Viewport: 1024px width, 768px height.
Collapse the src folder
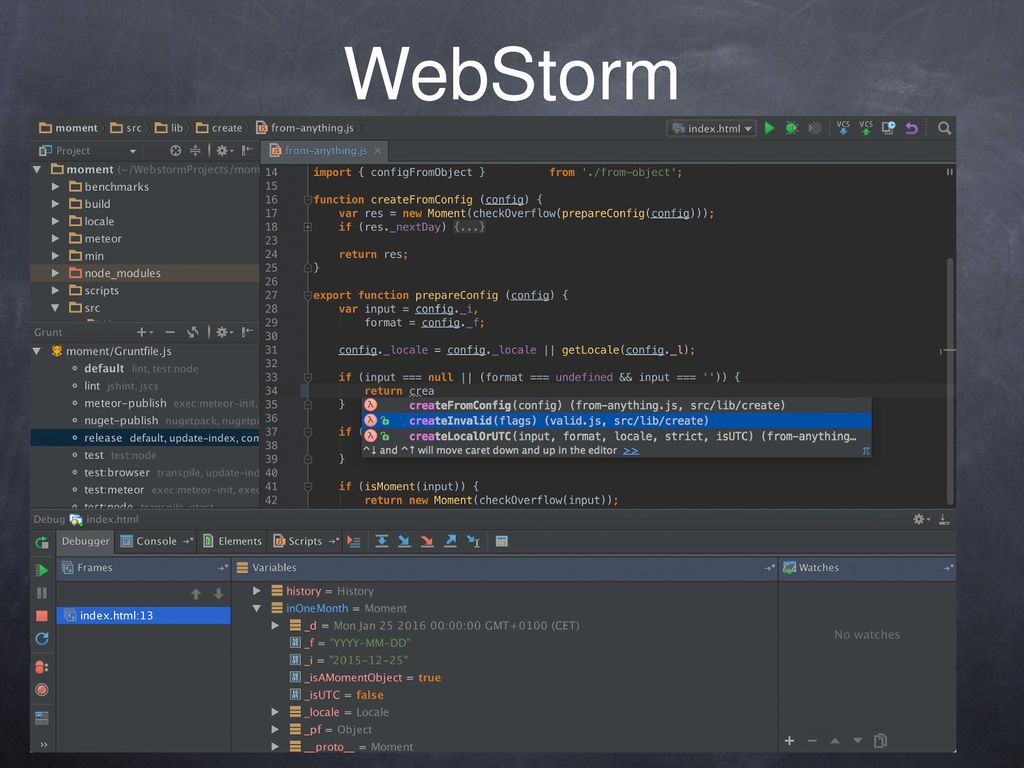[56, 308]
